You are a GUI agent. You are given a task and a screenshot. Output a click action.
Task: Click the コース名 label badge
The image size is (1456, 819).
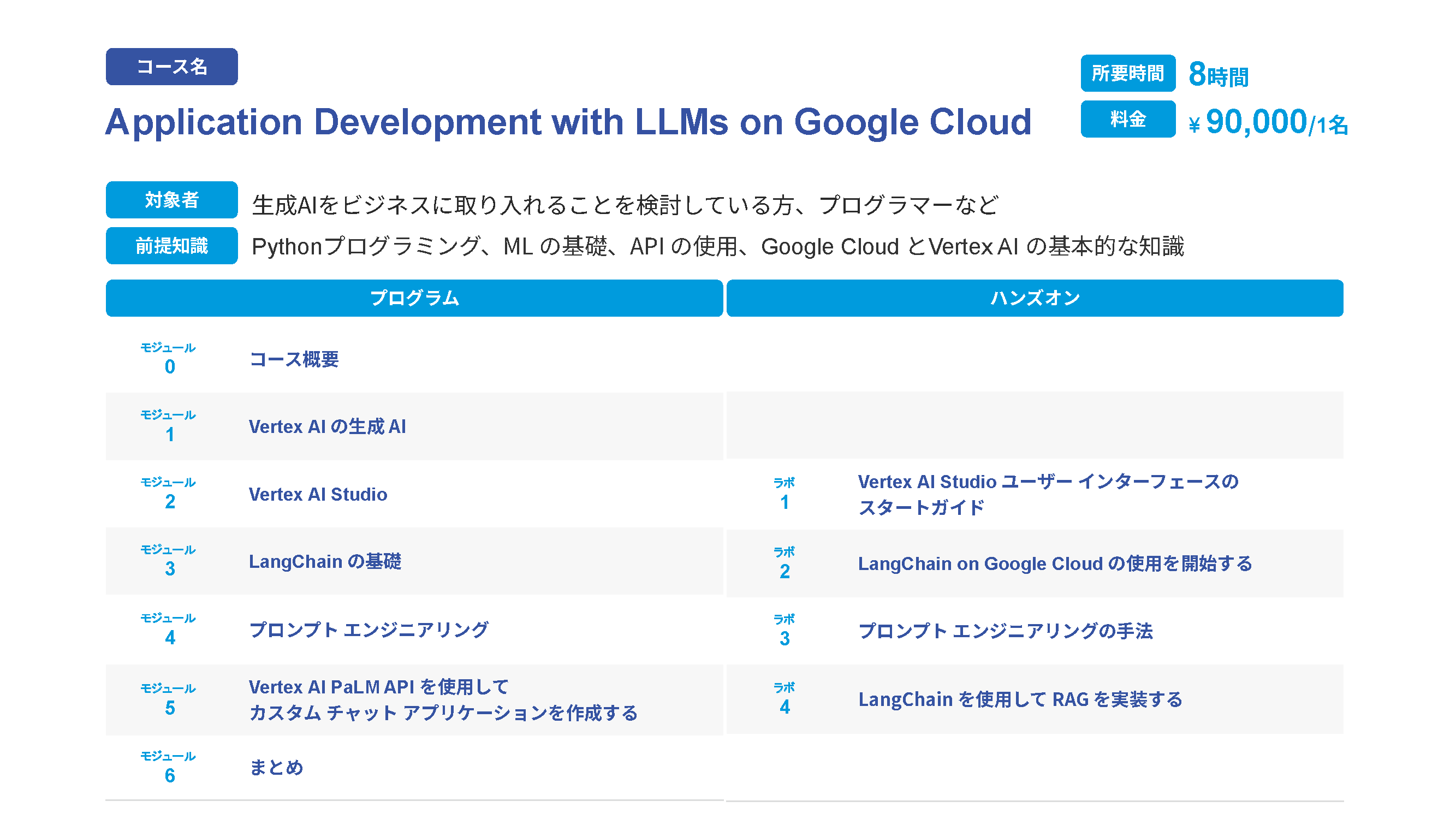point(171,67)
